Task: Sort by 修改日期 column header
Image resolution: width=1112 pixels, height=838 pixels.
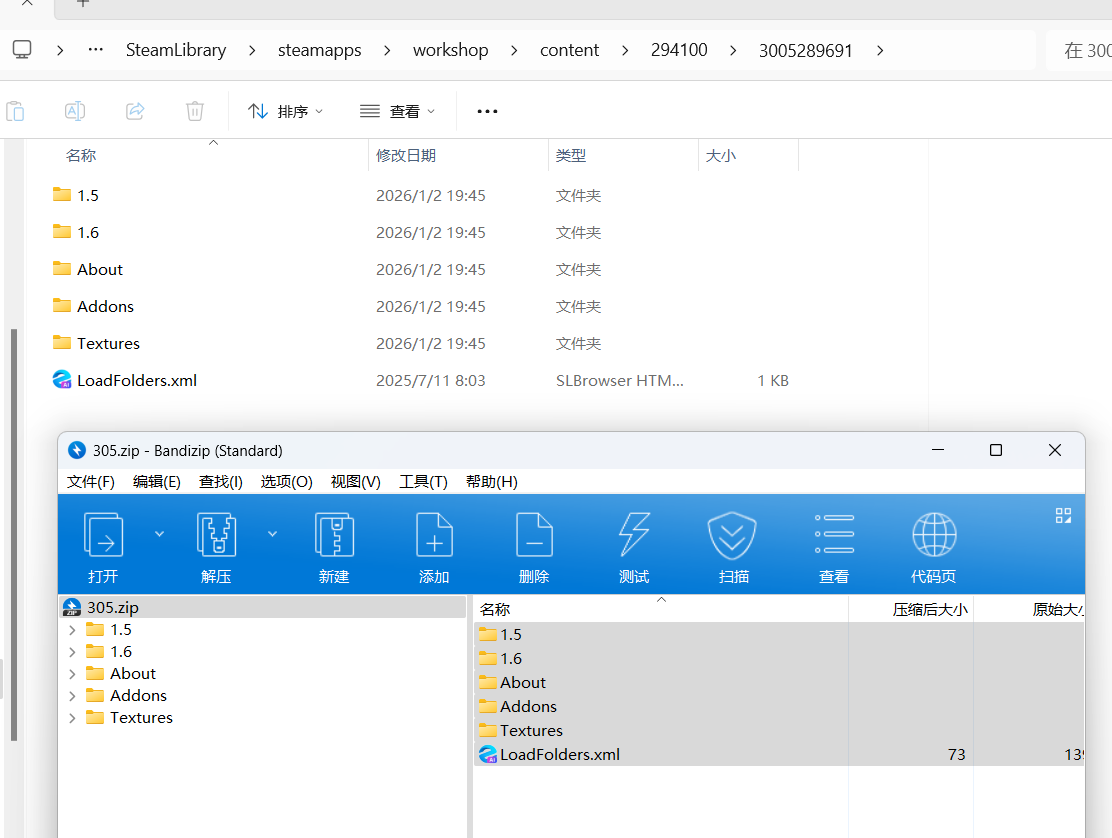Action: 406,156
